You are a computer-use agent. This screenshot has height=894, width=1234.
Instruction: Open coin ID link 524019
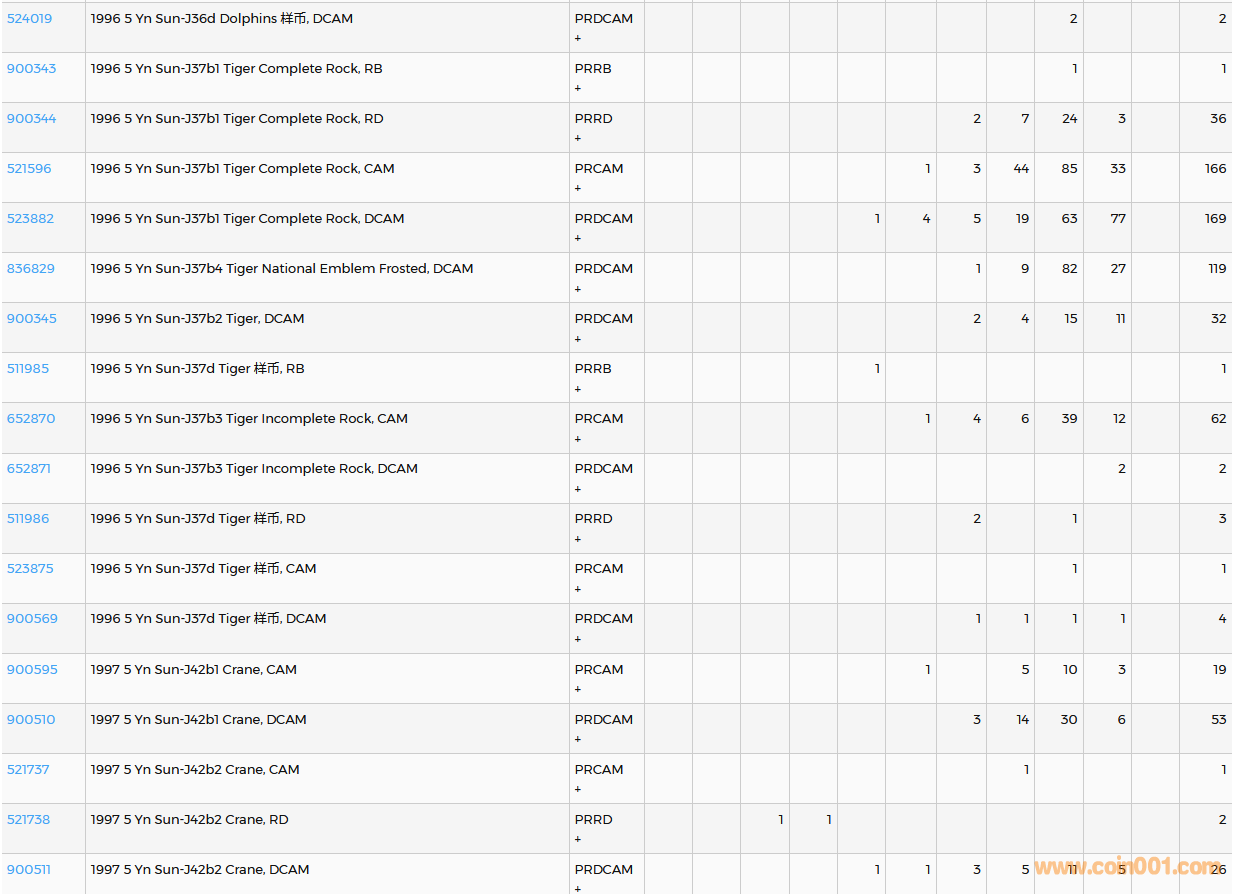(29, 19)
